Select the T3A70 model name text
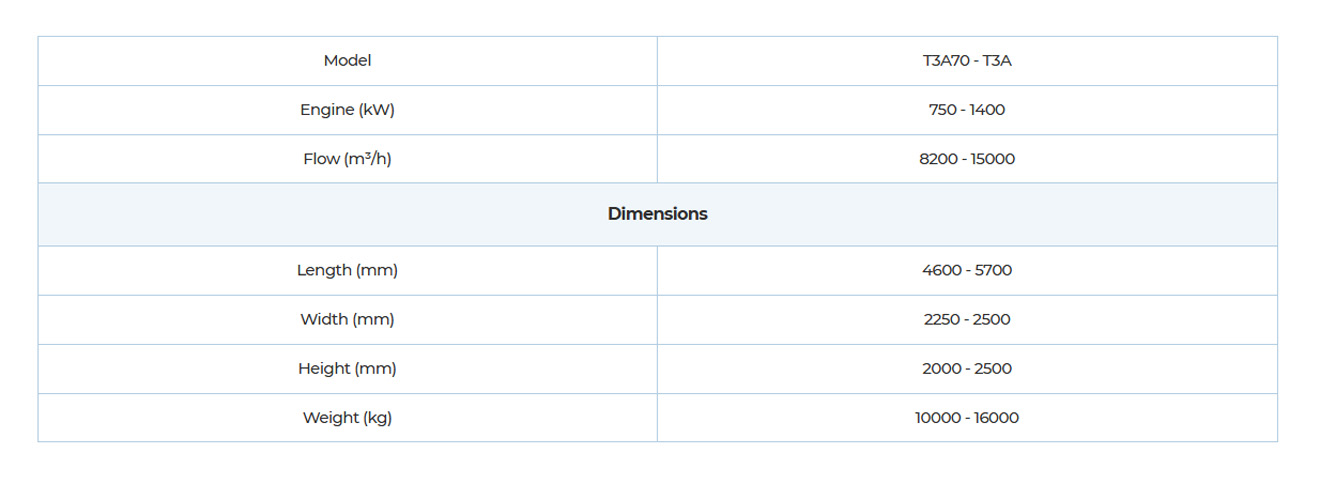Screen dimensions: 1320x478 pyautogui.click(x=944, y=61)
